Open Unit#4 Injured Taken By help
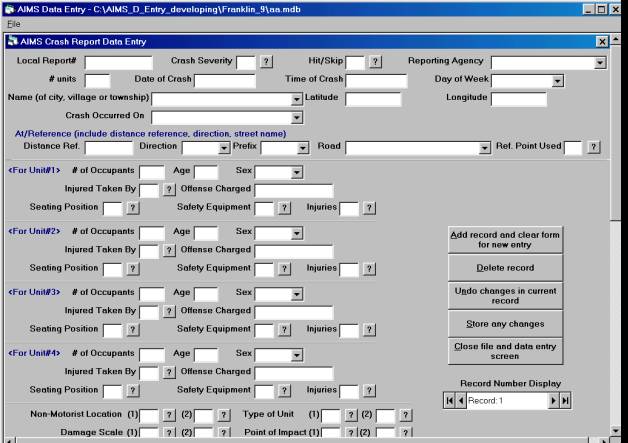The height and width of the screenshot is (443, 628). tap(169, 372)
